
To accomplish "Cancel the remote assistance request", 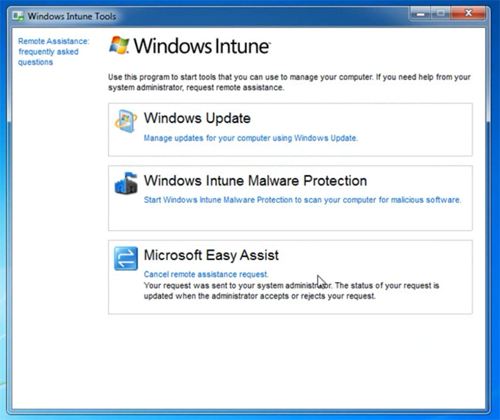I will [x=206, y=274].
